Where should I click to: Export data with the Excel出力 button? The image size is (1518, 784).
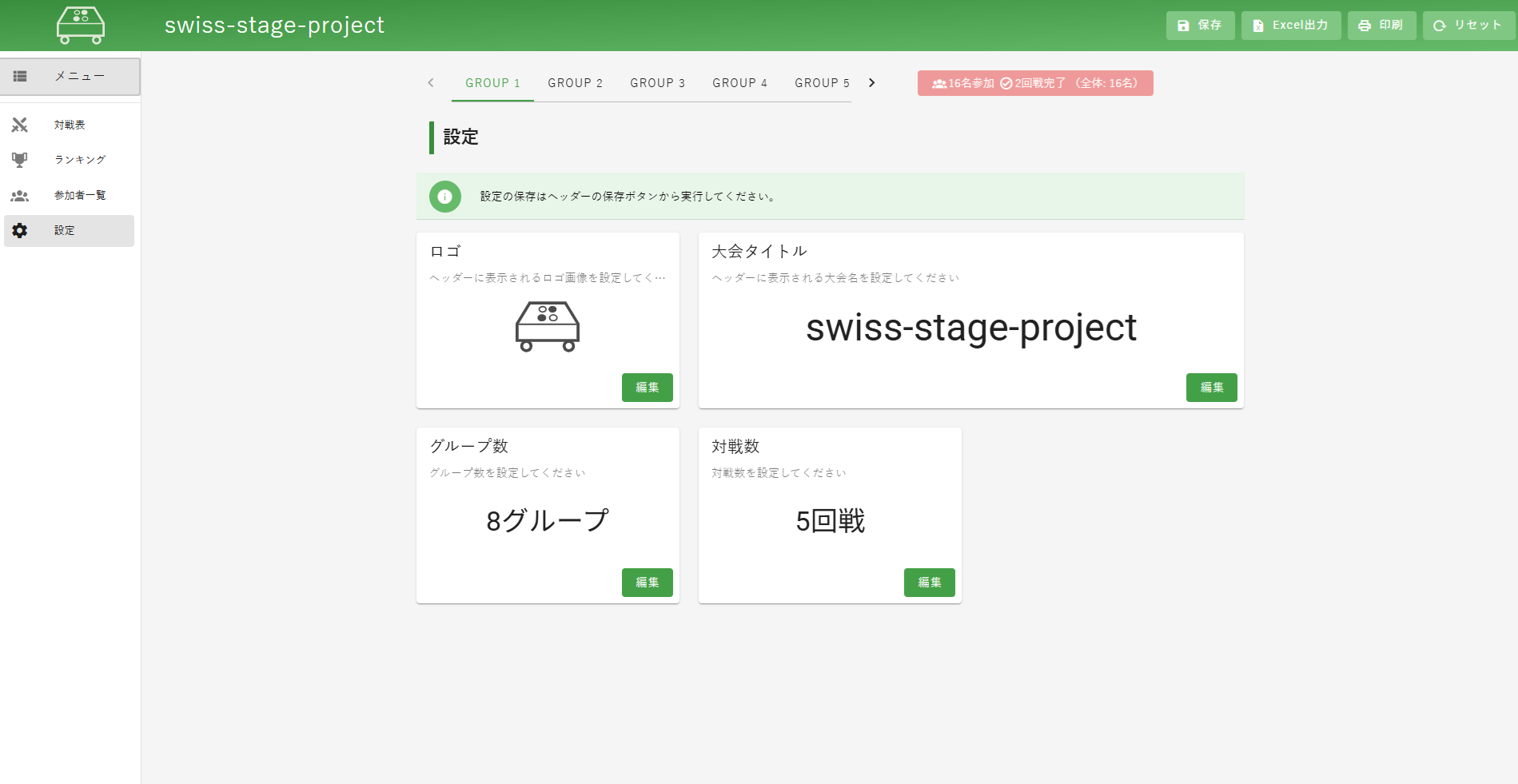(1290, 26)
